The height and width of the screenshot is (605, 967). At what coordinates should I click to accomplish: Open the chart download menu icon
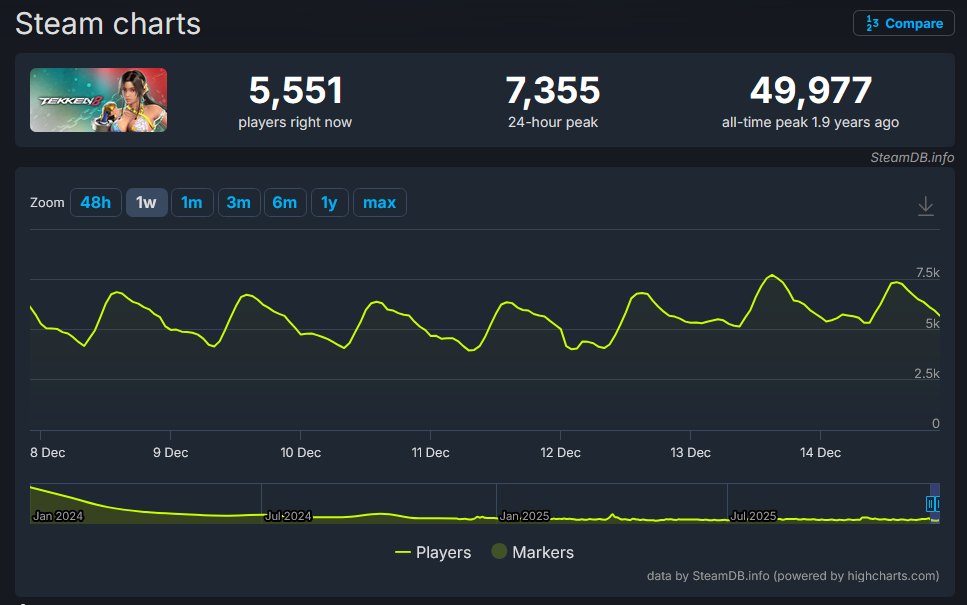tap(925, 205)
